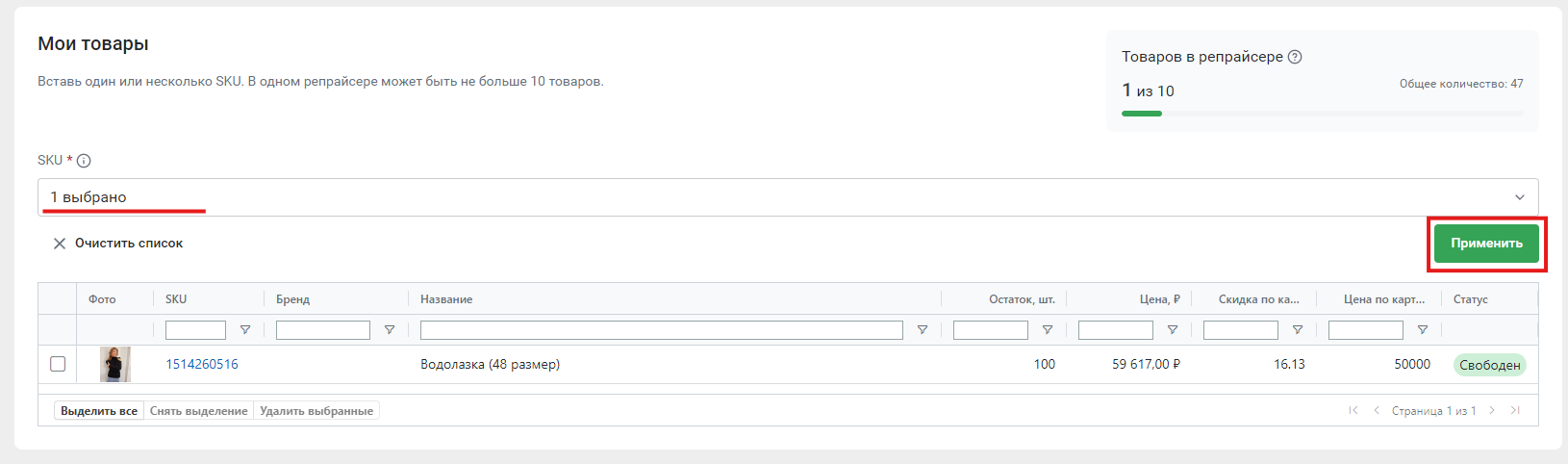Sort by the Название column header
This screenshot has width=1568, height=464.
(x=446, y=299)
